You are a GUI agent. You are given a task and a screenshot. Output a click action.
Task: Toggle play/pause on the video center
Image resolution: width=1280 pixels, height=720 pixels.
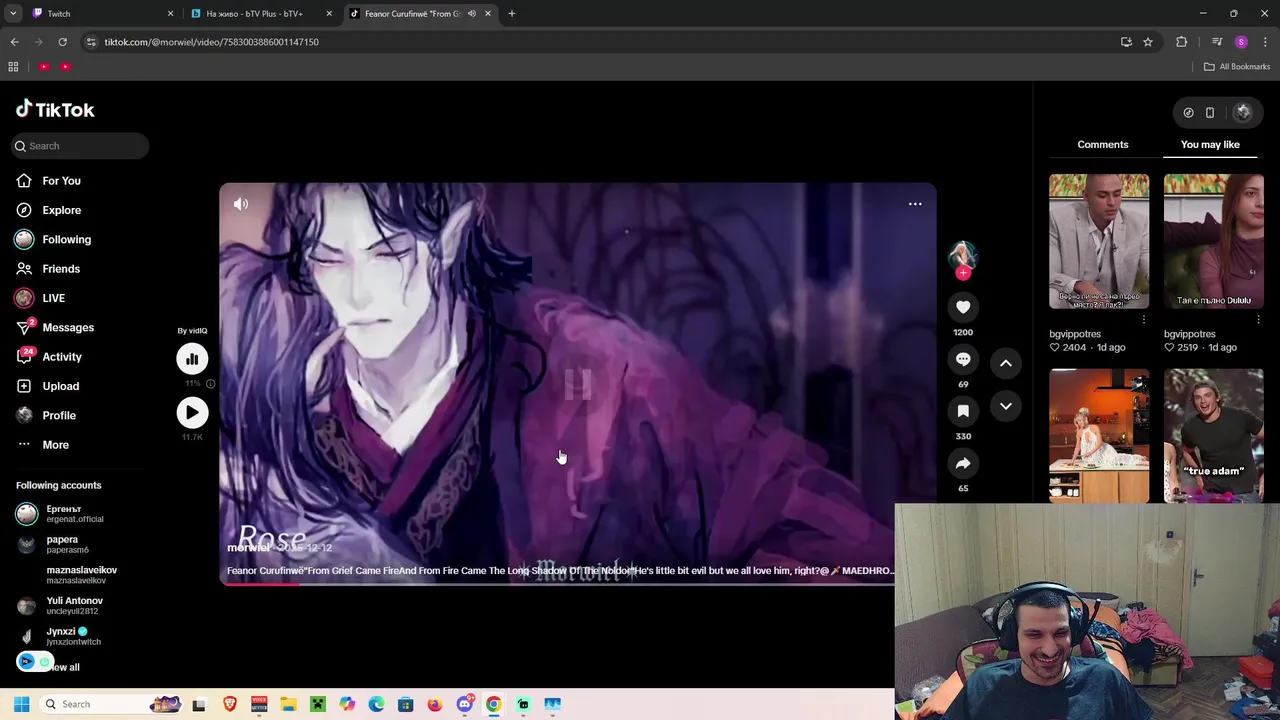pyautogui.click(x=578, y=384)
